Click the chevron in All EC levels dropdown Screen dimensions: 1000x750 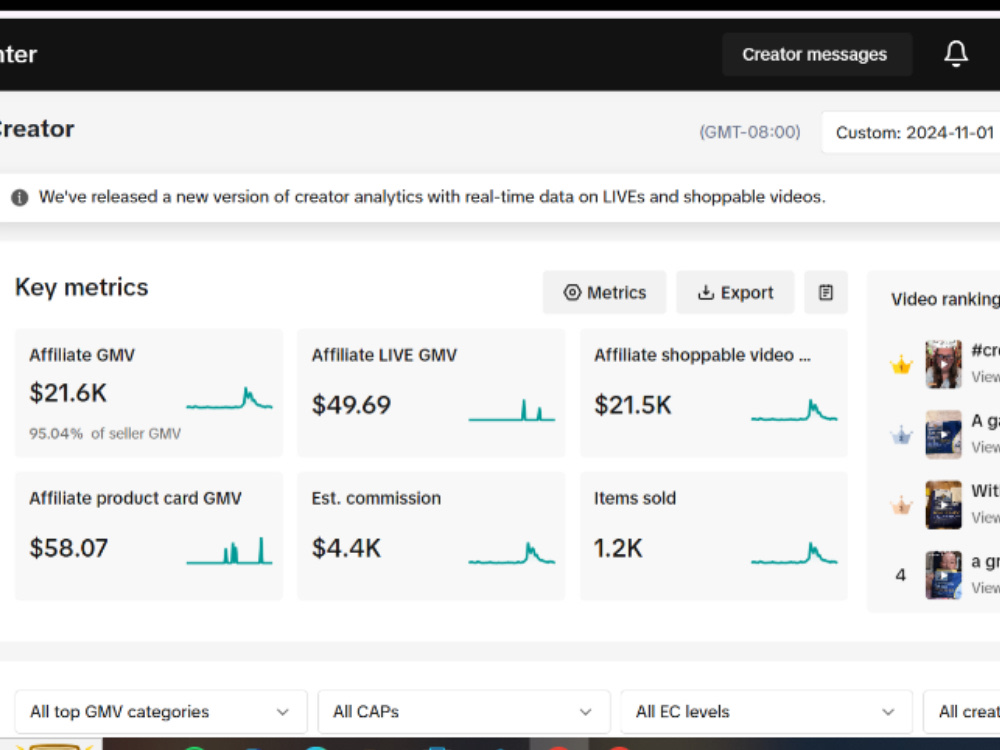(x=888, y=712)
